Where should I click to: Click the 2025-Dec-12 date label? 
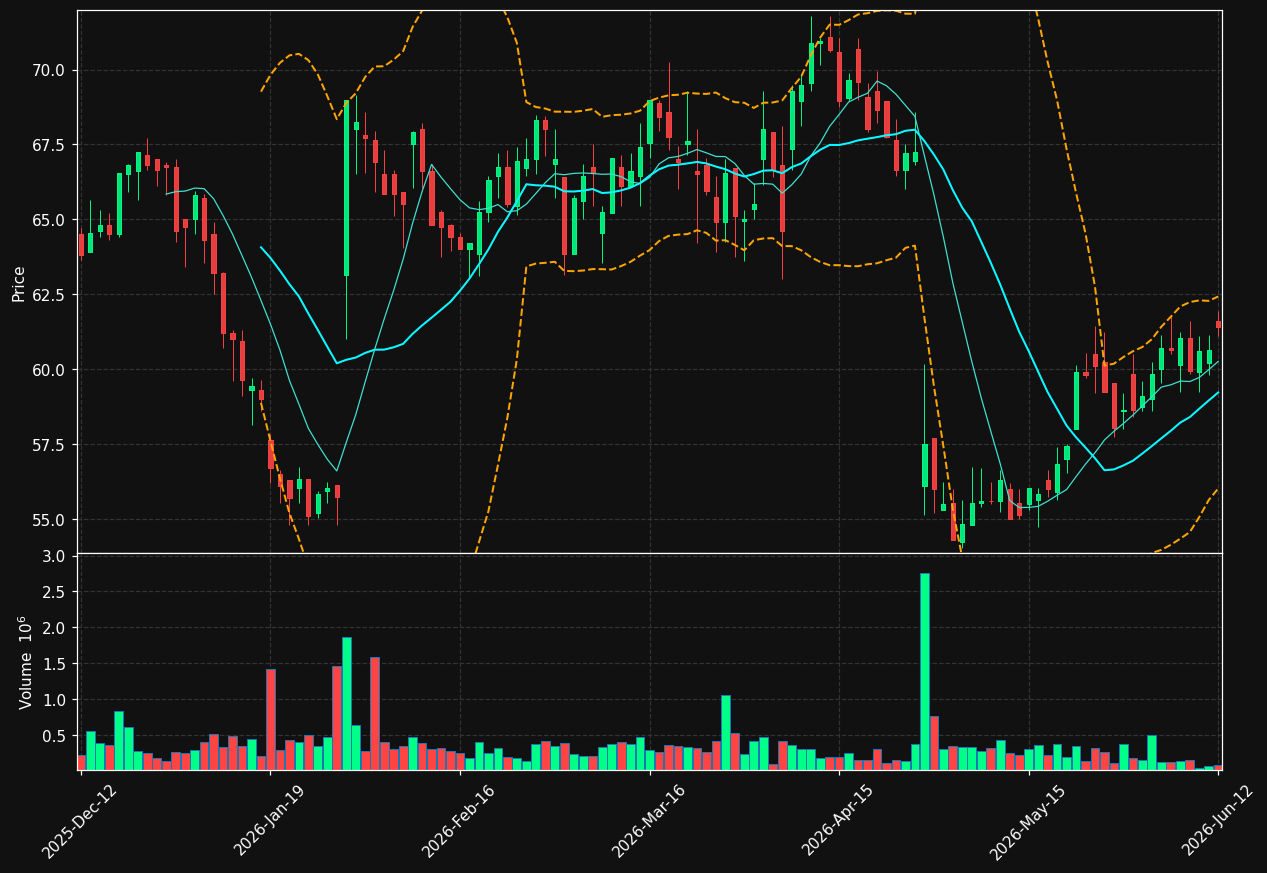coord(80,821)
